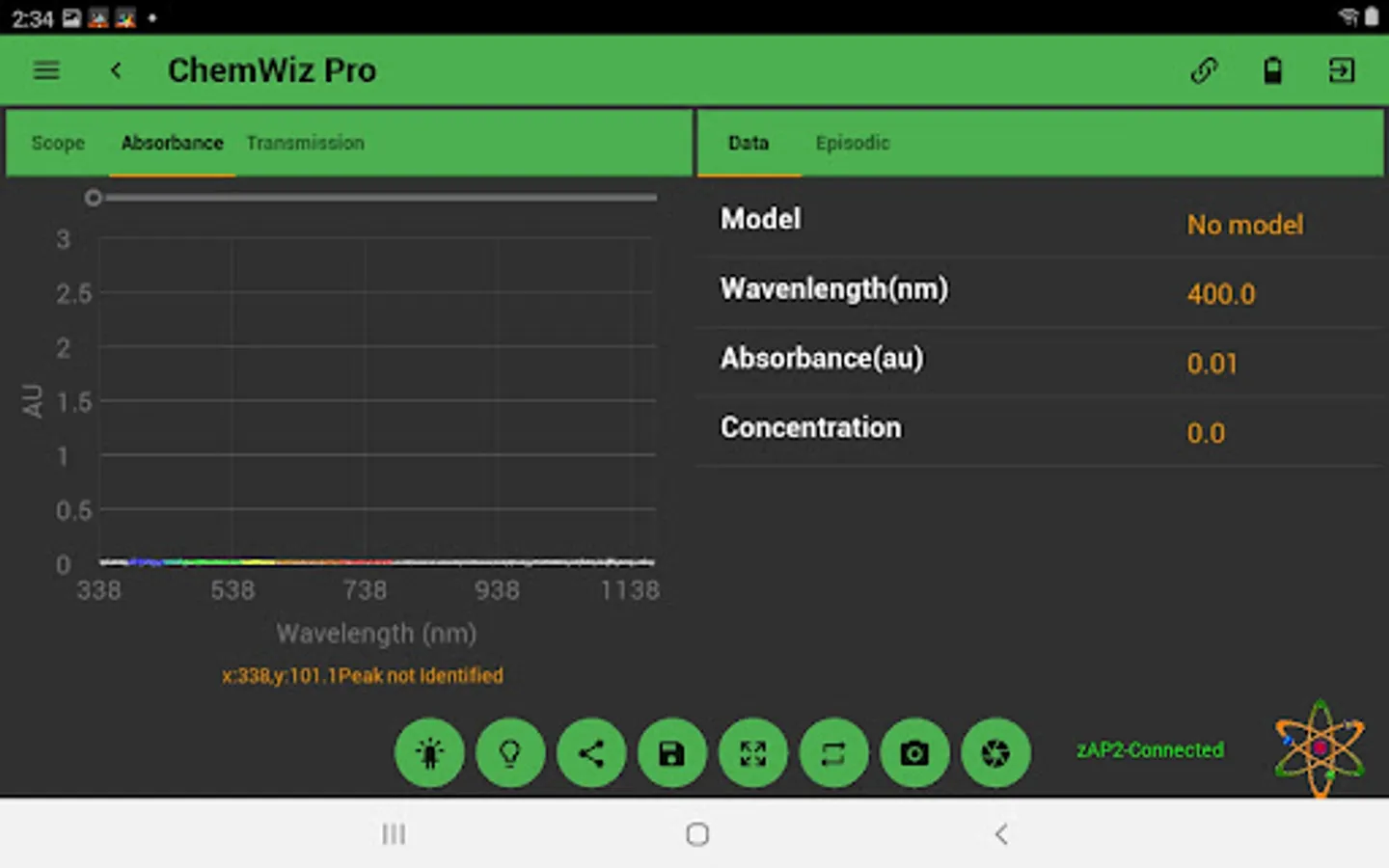Tap the Android system back button
The height and width of the screenshot is (868, 1389).
[1001, 834]
